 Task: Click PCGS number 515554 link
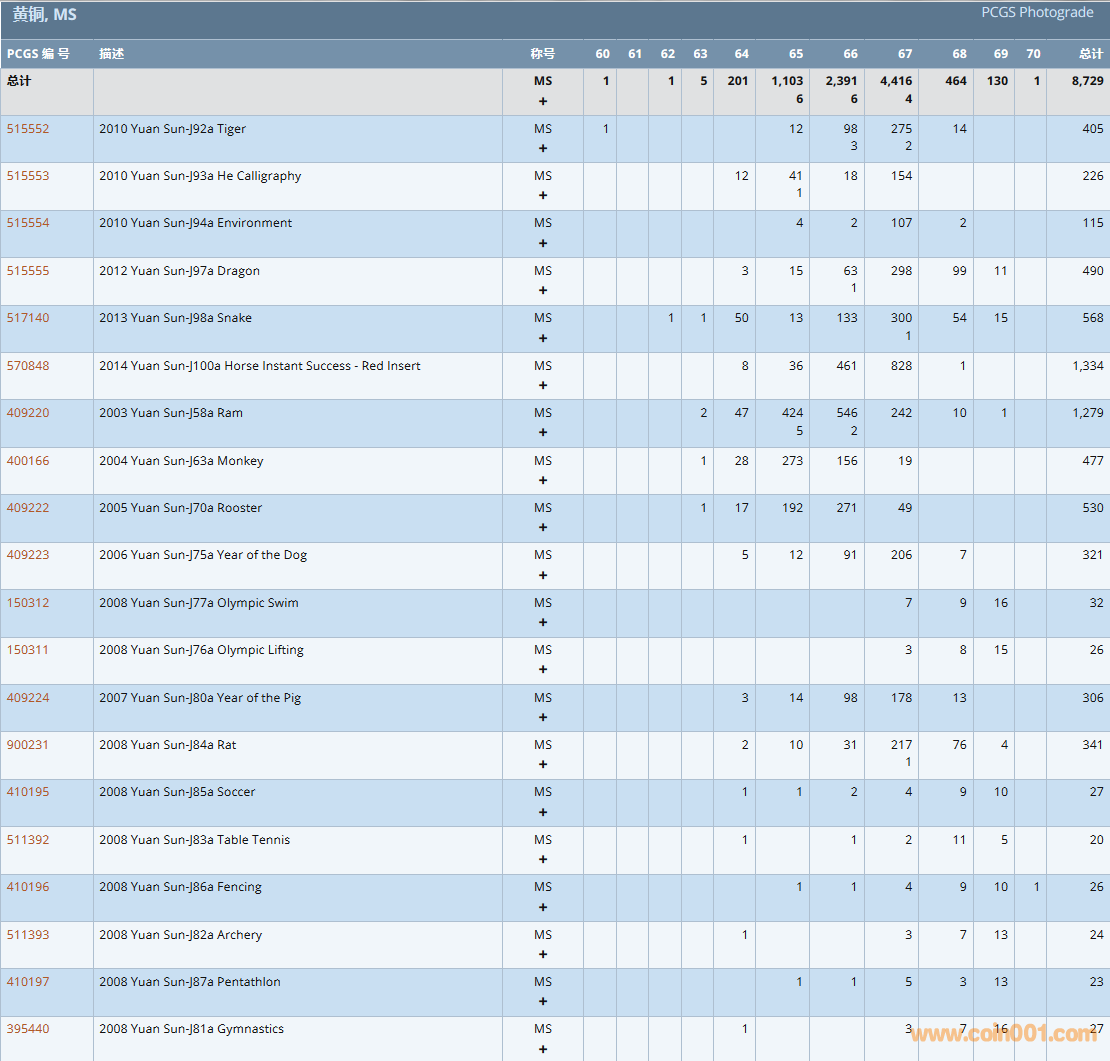(x=28, y=223)
